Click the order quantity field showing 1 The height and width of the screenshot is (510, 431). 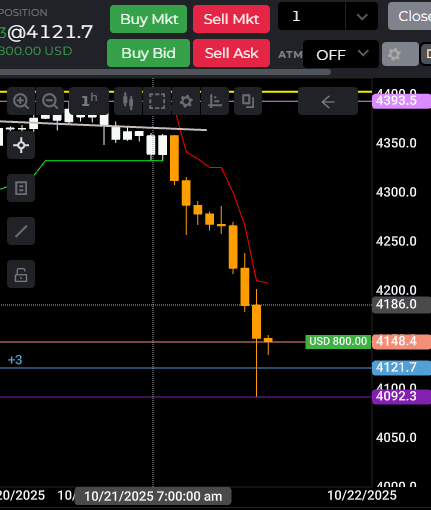tap(312, 16)
